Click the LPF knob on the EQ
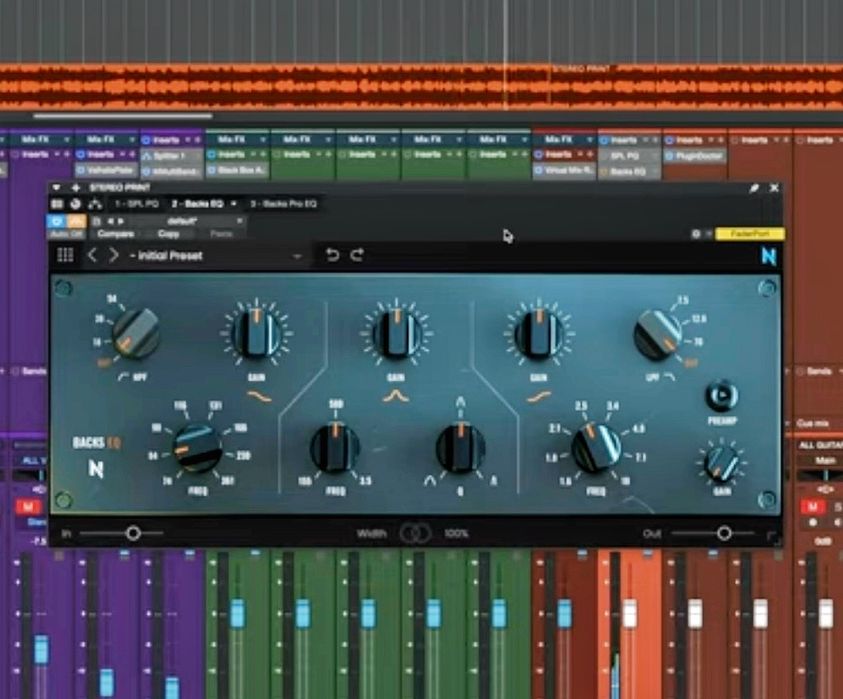 tap(658, 335)
